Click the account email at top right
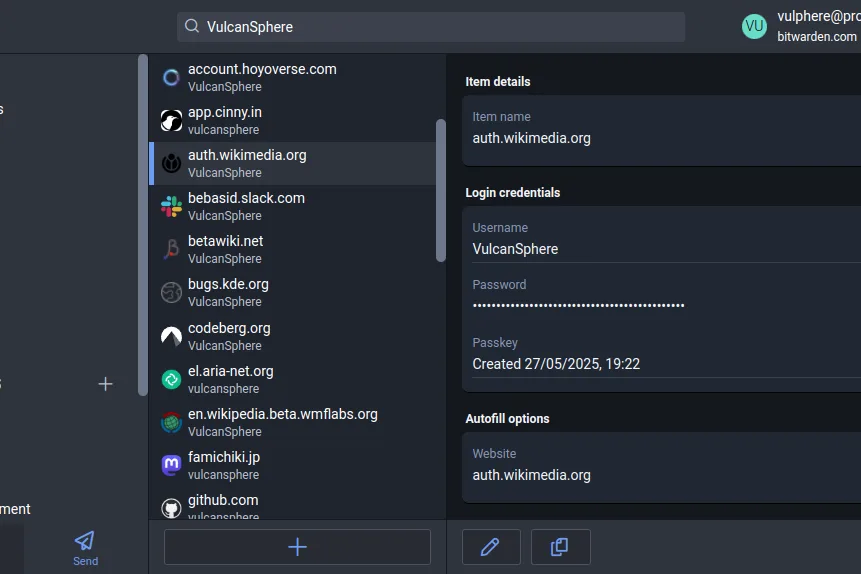This screenshot has height=574, width=861. [819, 16]
